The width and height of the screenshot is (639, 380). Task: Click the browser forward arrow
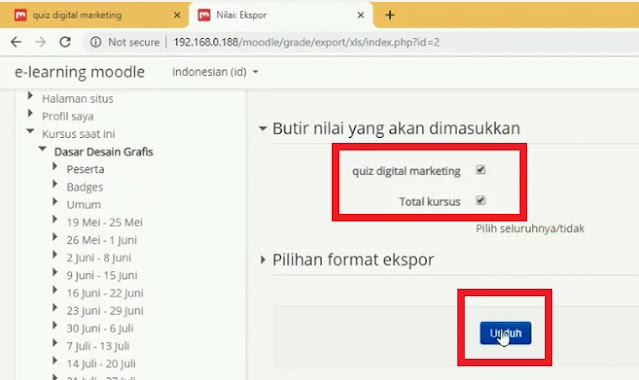pyautogui.click(x=40, y=42)
